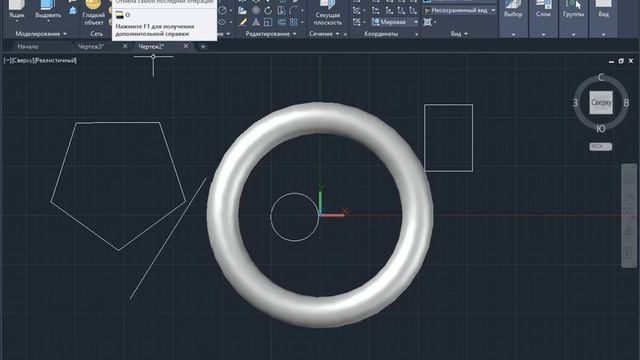Click small blue icon right of Выдавить
640x360 pixels.
click(73, 11)
